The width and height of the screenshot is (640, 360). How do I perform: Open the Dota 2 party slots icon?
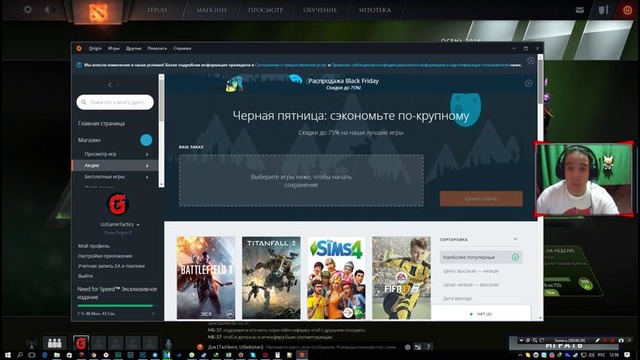(x=54, y=343)
